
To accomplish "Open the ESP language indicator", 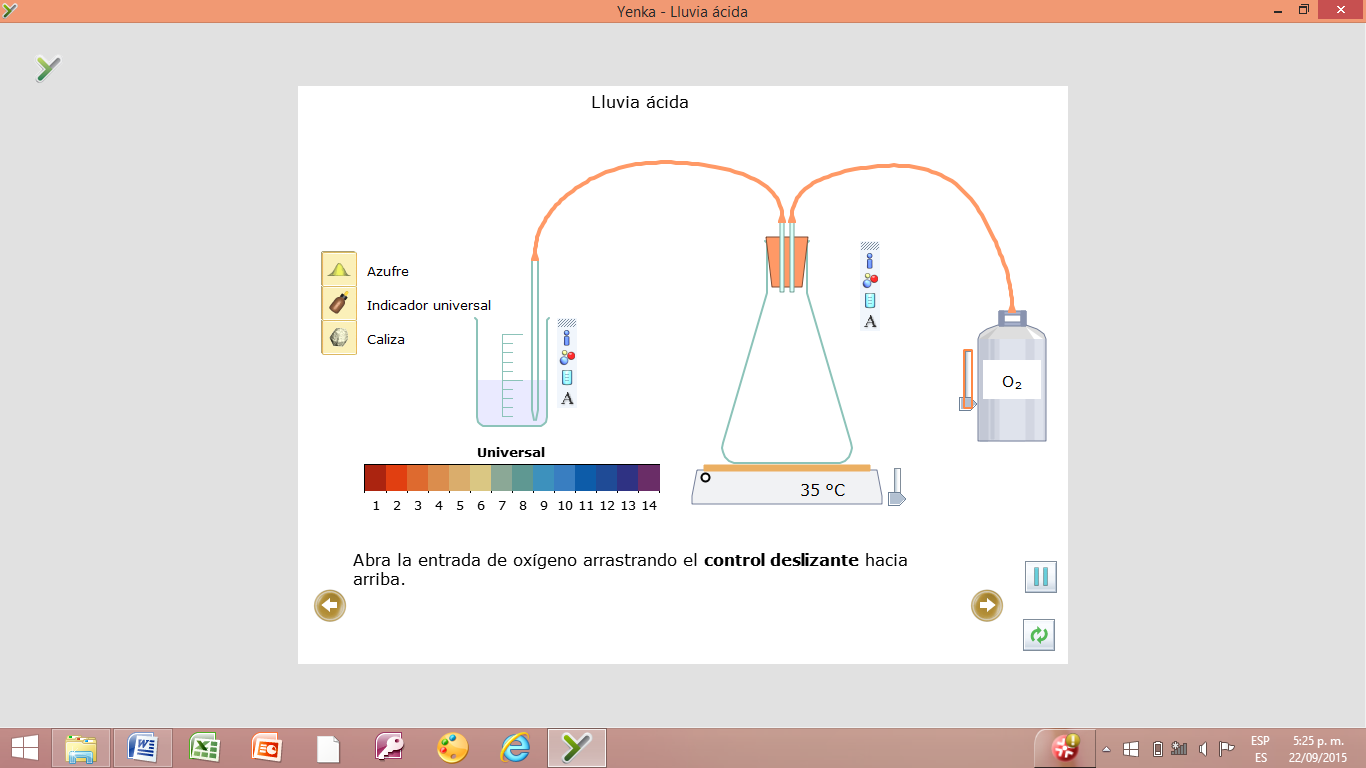I will 1260,749.
